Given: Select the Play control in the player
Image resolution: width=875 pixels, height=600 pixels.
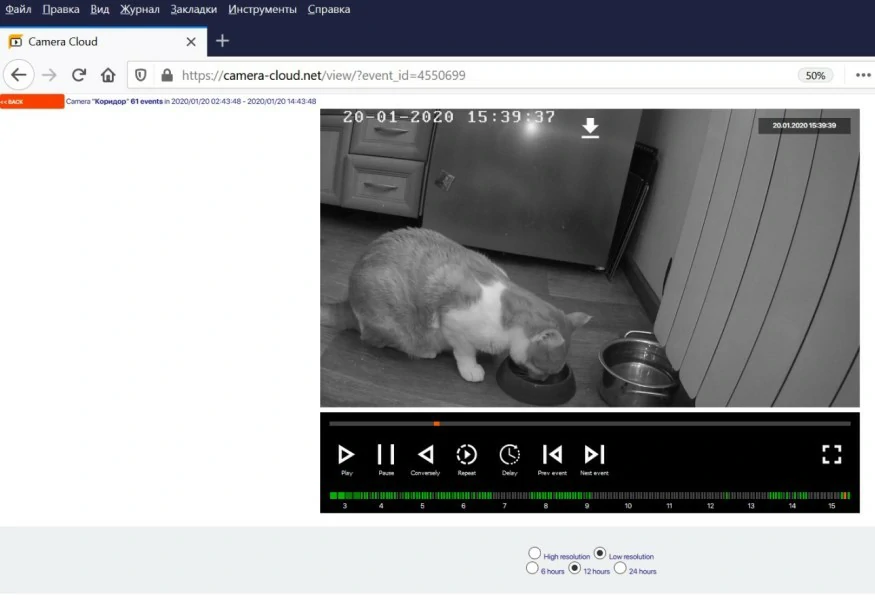Looking at the screenshot, I should 346,455.
